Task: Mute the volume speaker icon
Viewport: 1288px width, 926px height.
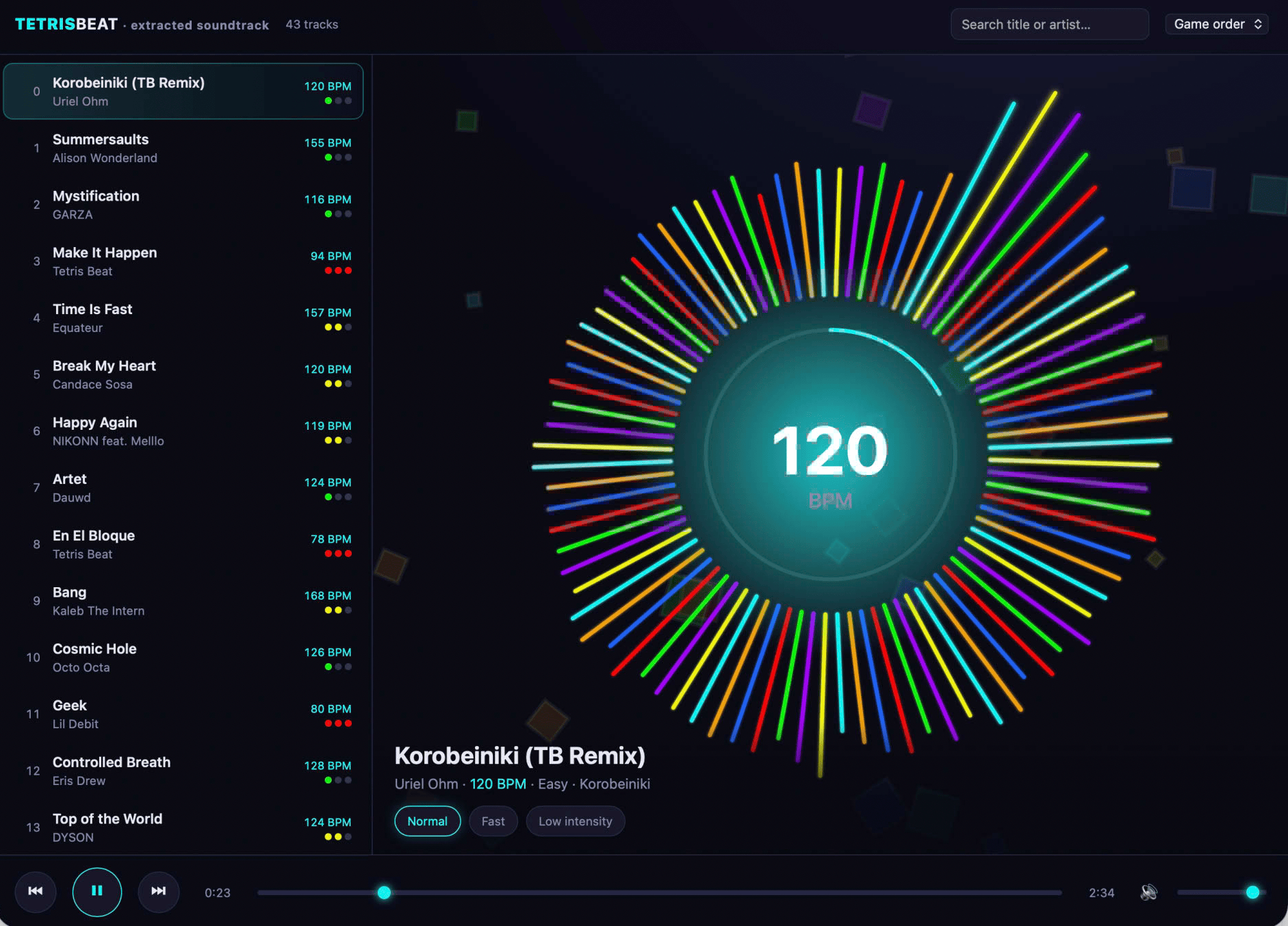Action: [x=1149, y=892]
